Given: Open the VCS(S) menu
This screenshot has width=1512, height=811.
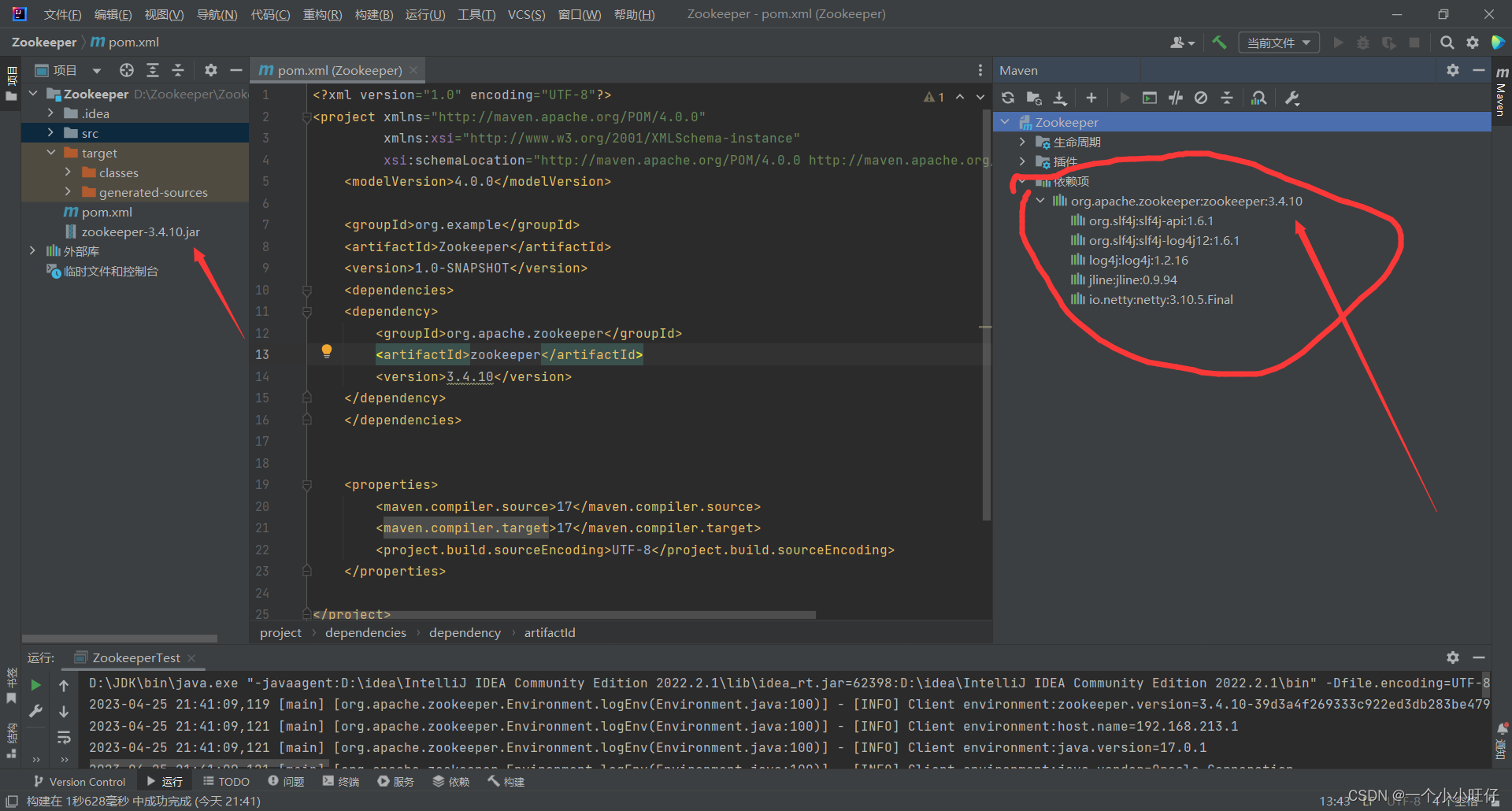Looking at the screenshot, I should tap(526, 14).
